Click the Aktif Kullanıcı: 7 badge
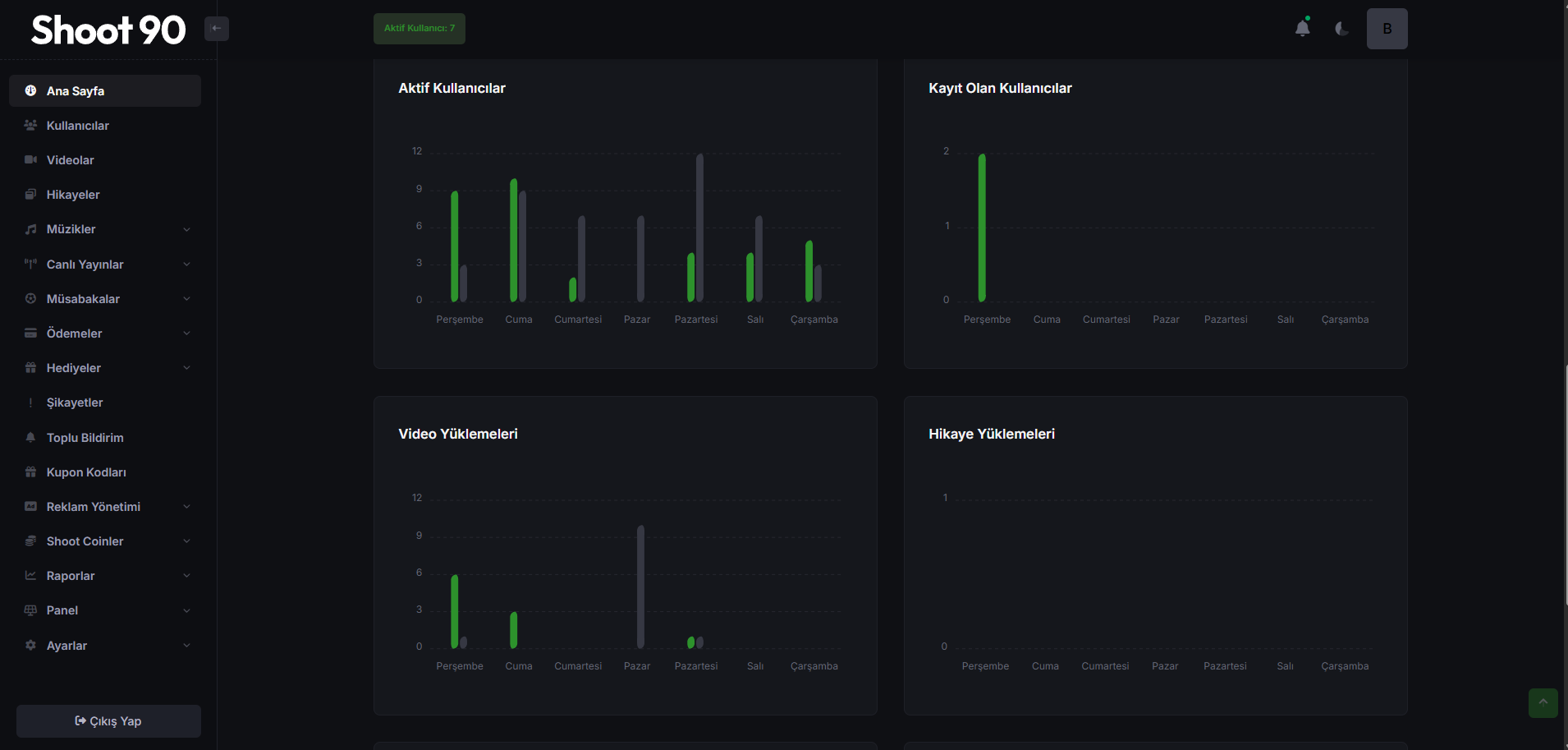 point(419,29)
